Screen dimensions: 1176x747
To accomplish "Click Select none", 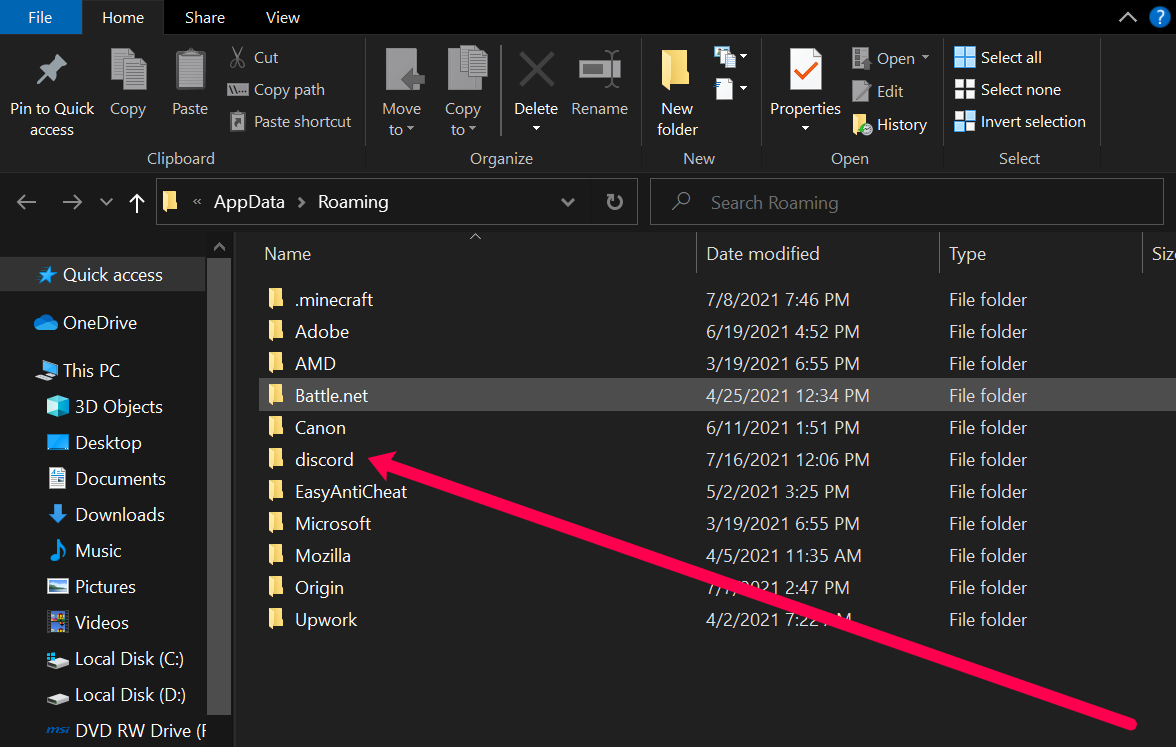I will point(1008,89).
